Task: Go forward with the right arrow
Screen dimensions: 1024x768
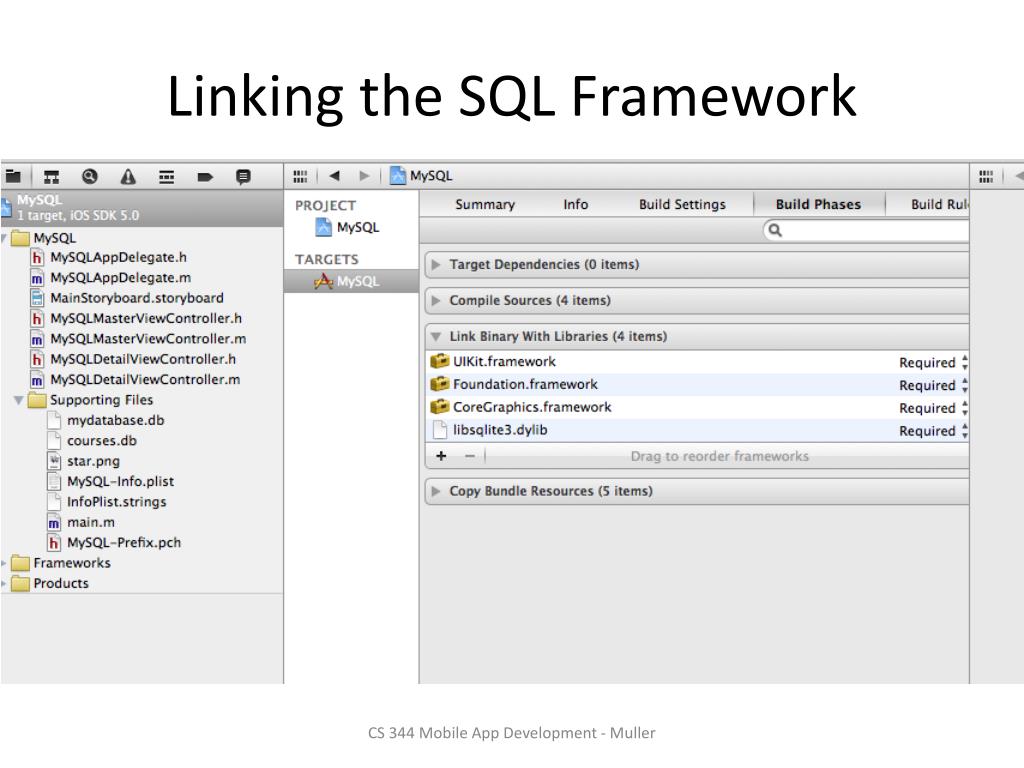Action: click(x=364, y=176)
